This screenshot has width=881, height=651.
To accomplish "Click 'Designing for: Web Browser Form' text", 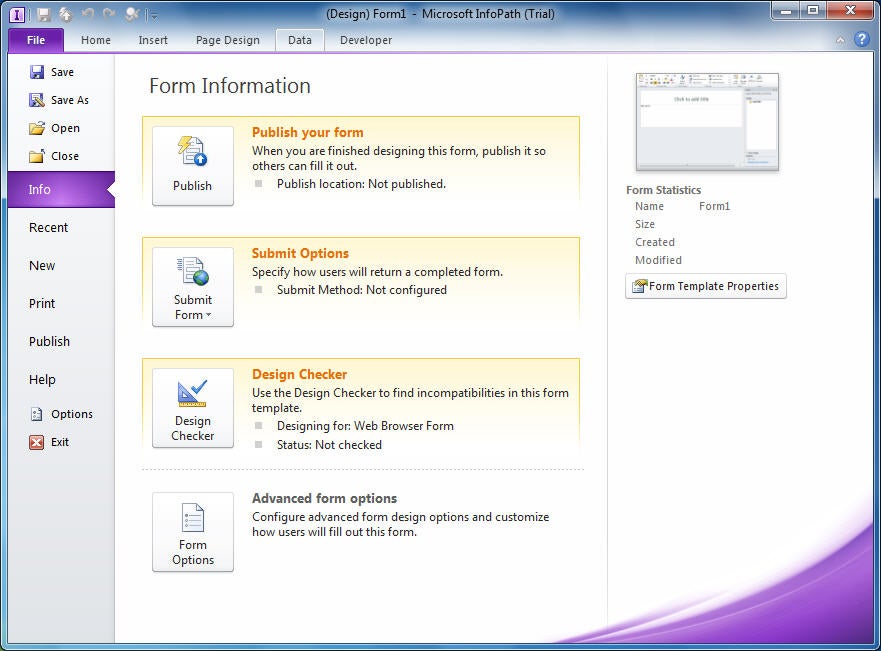I will pos(365,426).
